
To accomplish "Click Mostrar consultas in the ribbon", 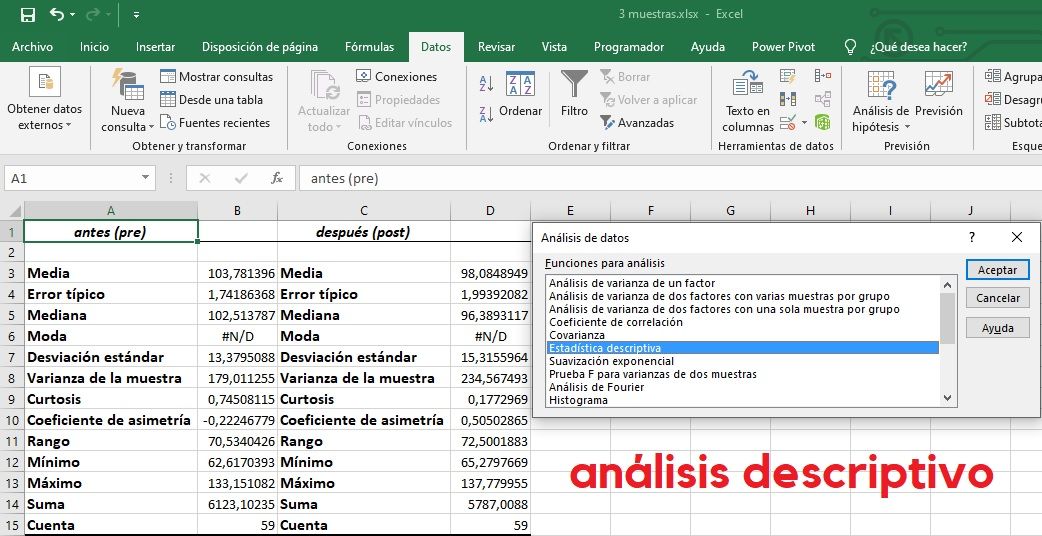I will tap(216, 77).
